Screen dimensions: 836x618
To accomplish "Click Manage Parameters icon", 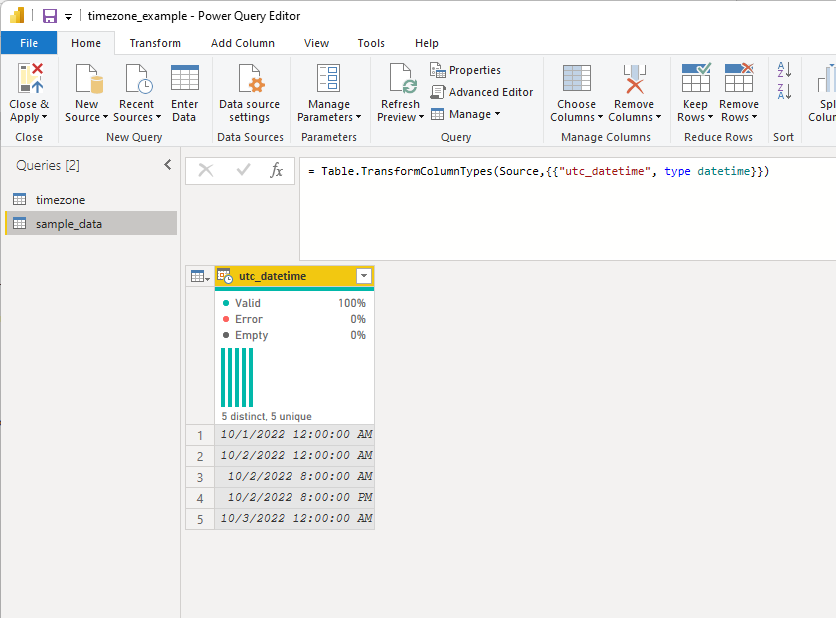I will (328, 78).
